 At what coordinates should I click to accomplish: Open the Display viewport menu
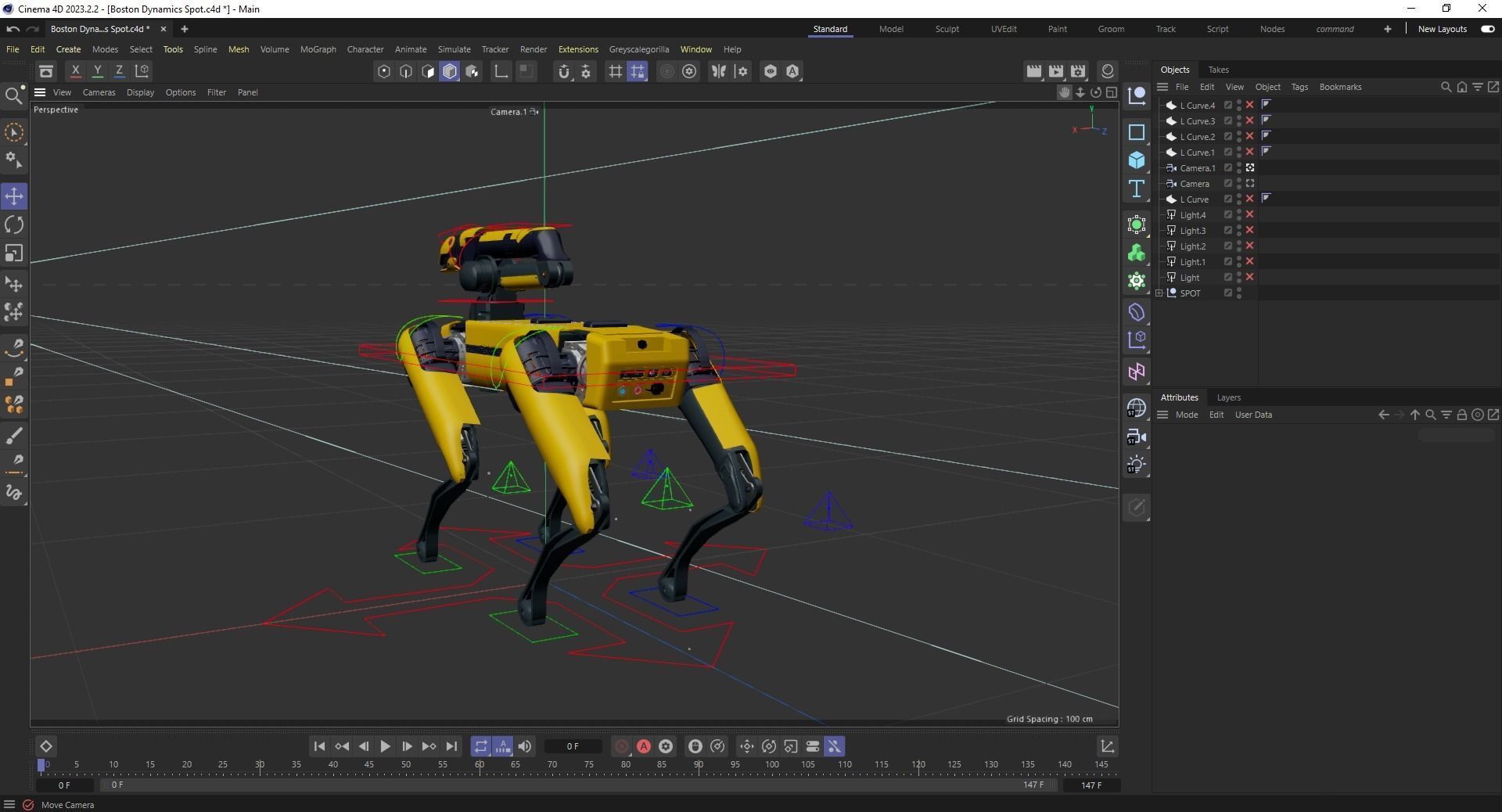click(140, 92)
